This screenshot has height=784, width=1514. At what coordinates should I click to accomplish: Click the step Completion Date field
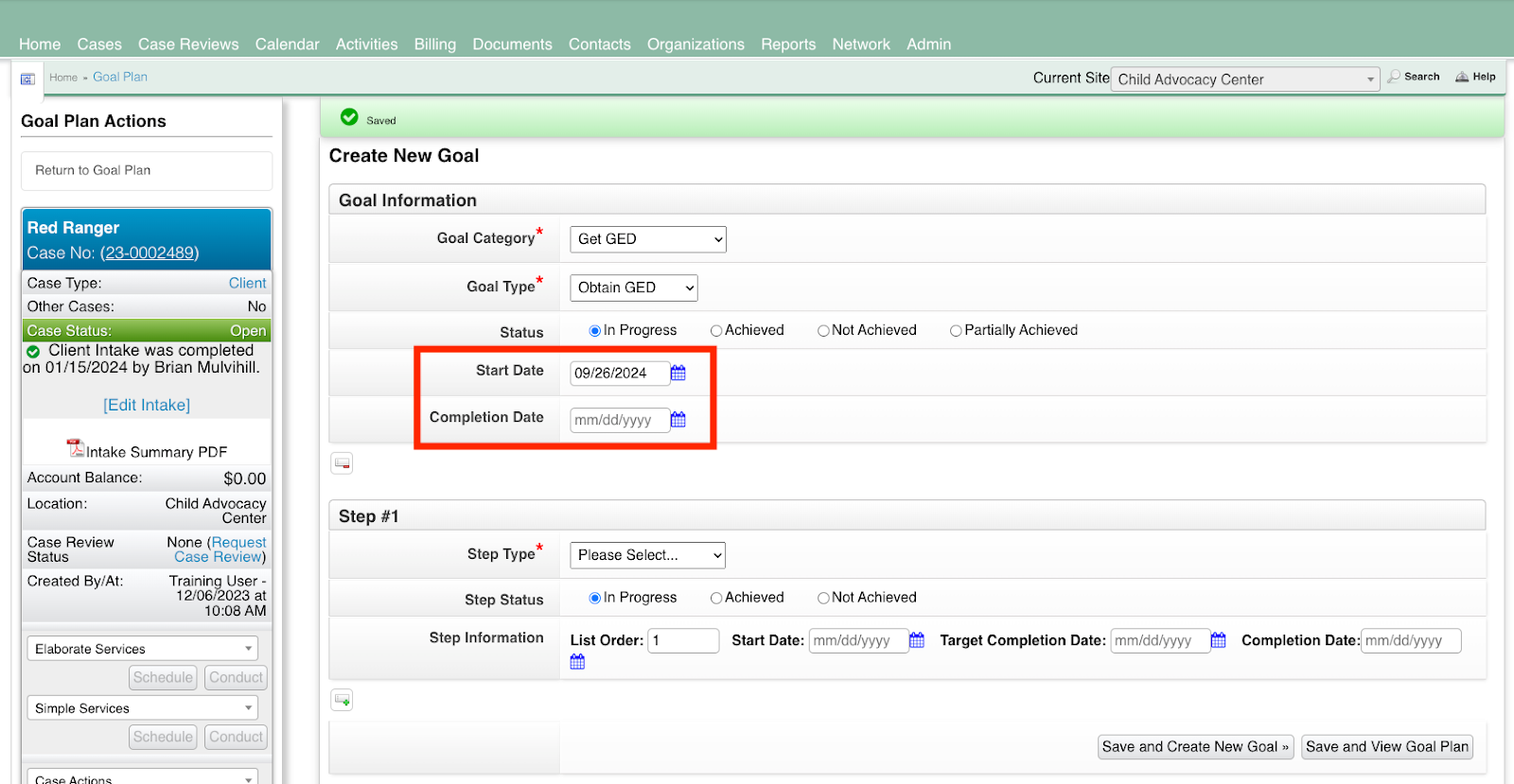(1411, 640)
